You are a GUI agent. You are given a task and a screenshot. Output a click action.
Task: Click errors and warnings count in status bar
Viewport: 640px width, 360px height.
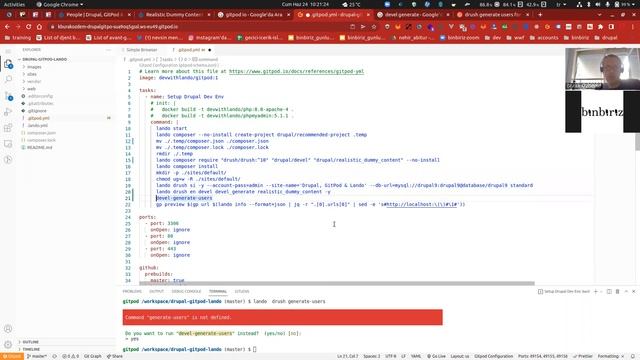(x=71, y=356)
